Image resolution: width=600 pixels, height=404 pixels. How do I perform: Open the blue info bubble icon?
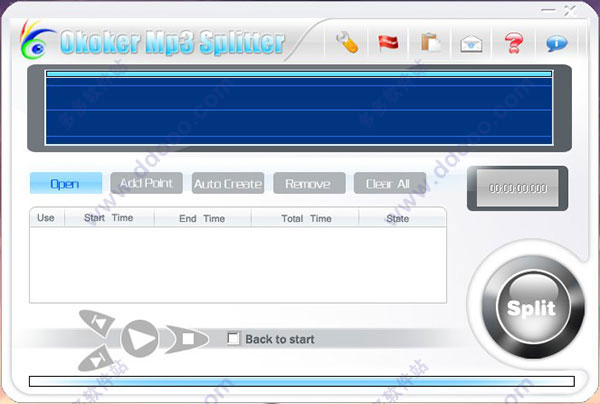(x=556, y=43)
